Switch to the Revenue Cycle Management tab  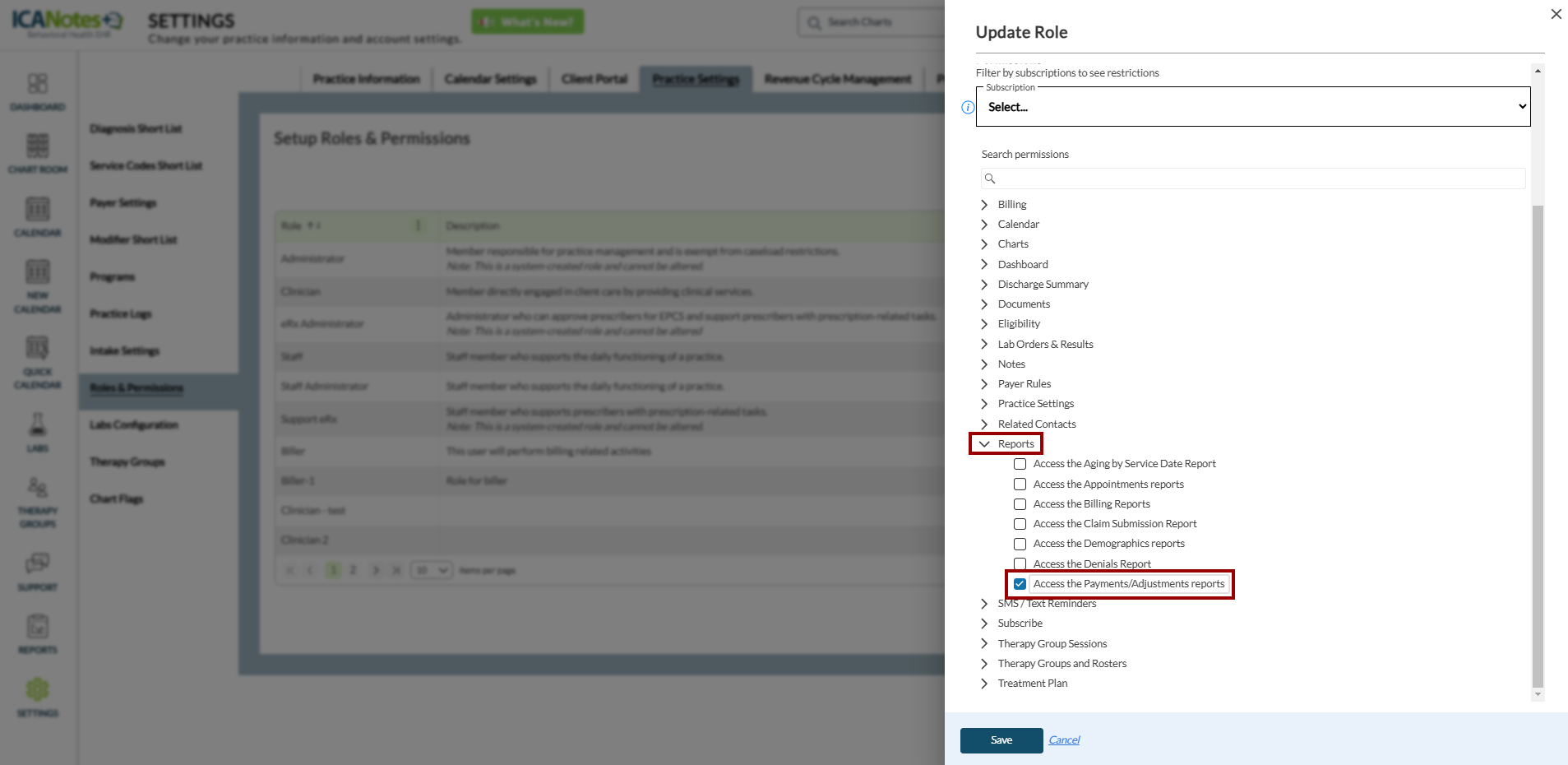(838, 79)
